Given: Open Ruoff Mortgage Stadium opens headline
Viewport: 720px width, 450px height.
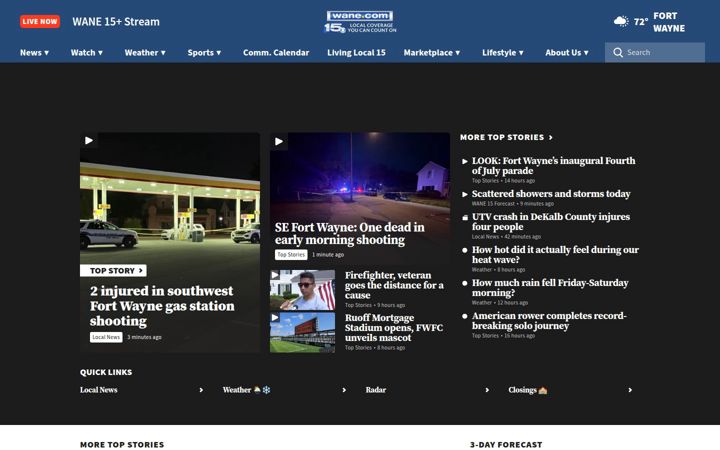Looking at the screenshot, I should (394, 328).
